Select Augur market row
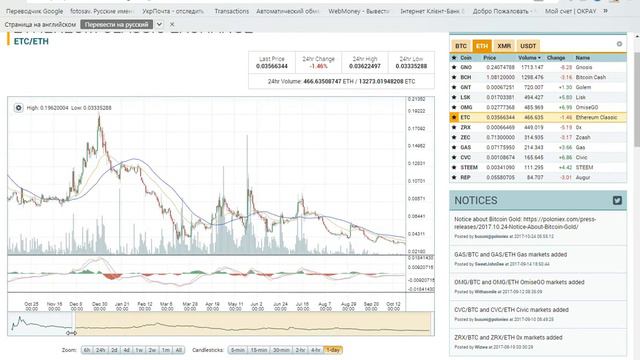The height and width of the screenshot is (360, 640). point(538,178)
